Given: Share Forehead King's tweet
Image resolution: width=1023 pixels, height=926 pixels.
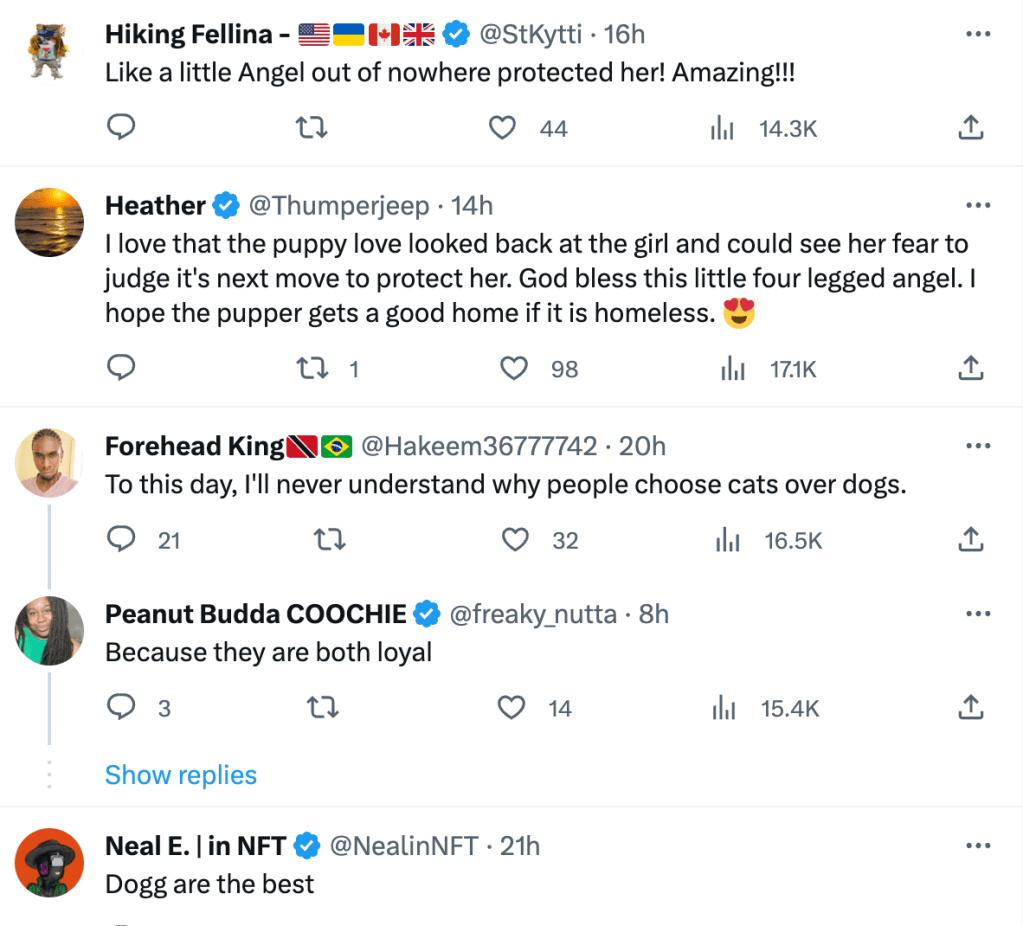Looking at the screenshot, I should [970, 540].
